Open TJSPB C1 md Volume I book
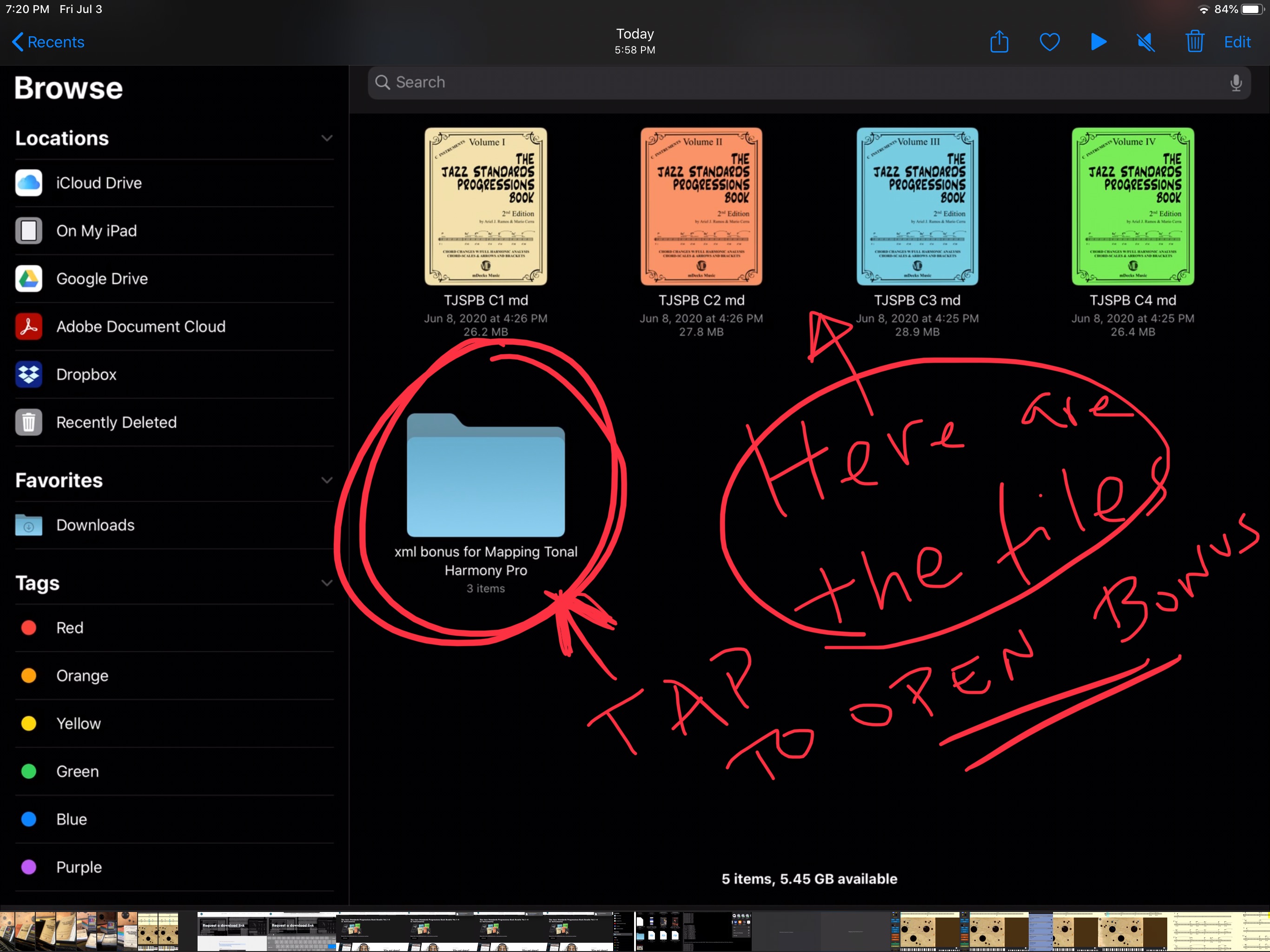The width and height of the screenshot is (1270, 952). tap(486, 207)
